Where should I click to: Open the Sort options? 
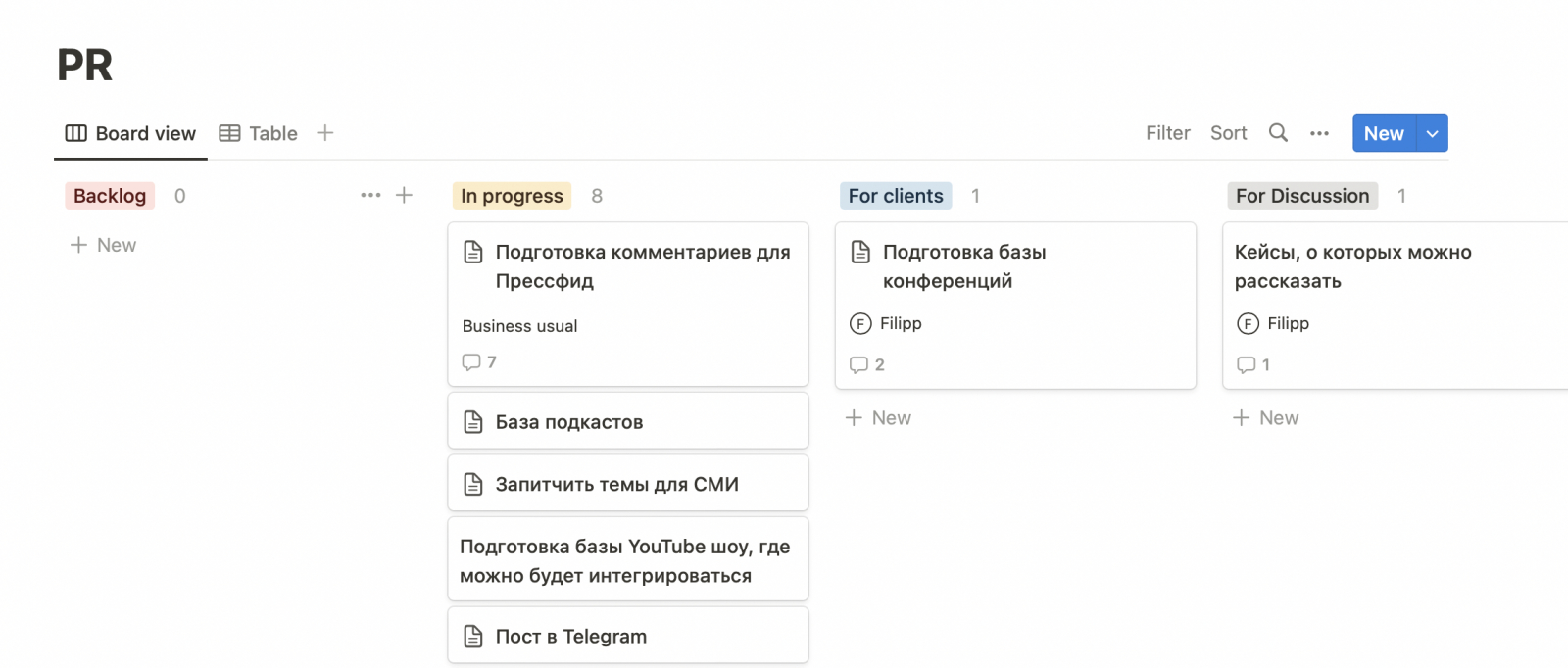1228,133
